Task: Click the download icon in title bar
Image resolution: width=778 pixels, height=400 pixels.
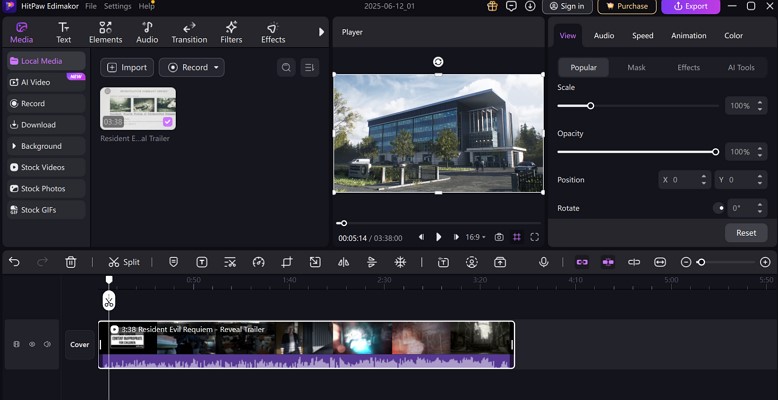Action: (530, 6)
